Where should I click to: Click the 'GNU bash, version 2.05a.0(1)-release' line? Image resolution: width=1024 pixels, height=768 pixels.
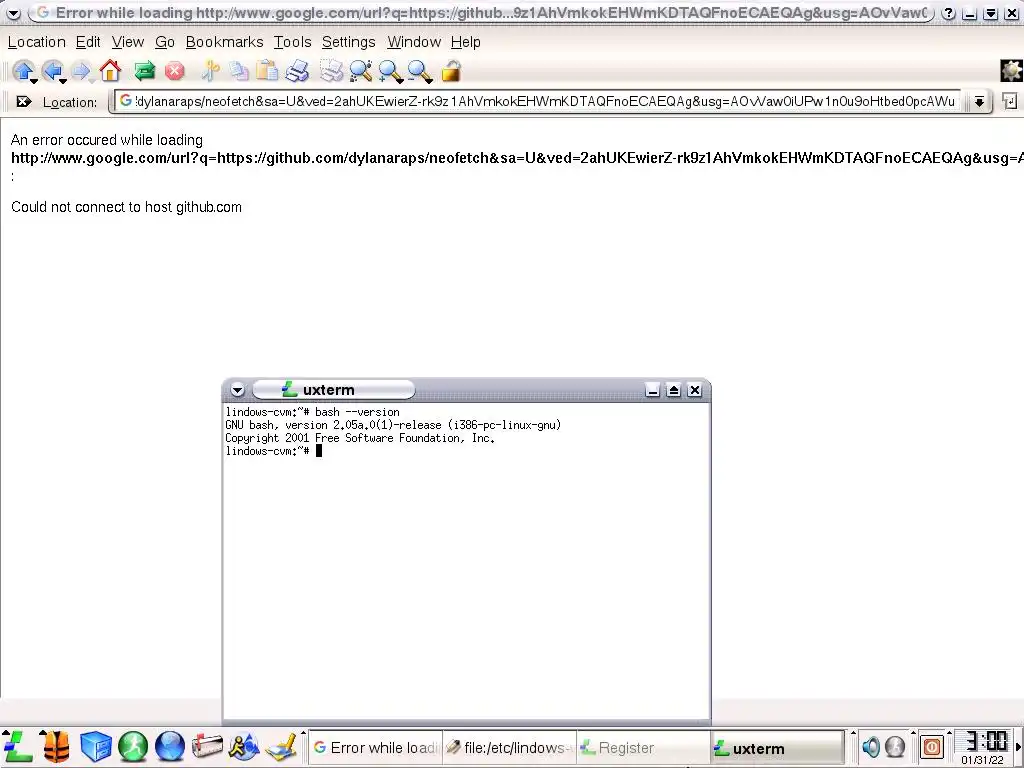(392, 425)
